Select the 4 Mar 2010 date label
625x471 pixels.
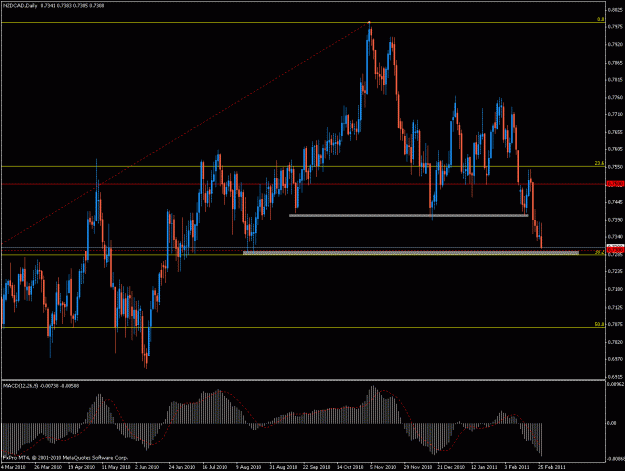pyautogui.click(x=14, y=467)
